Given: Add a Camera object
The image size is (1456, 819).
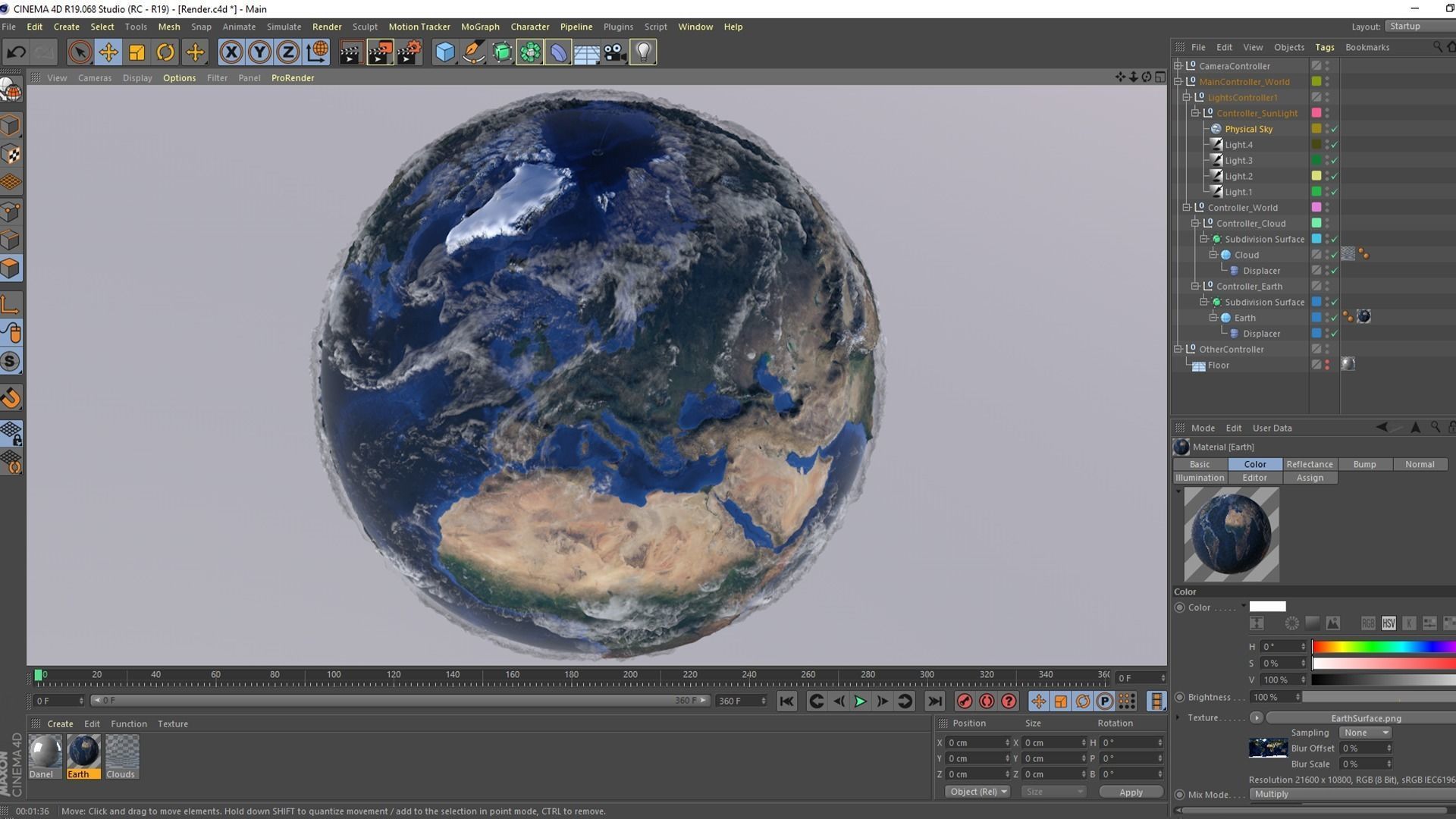Looking at the screenshot, I should click(614, 52).
